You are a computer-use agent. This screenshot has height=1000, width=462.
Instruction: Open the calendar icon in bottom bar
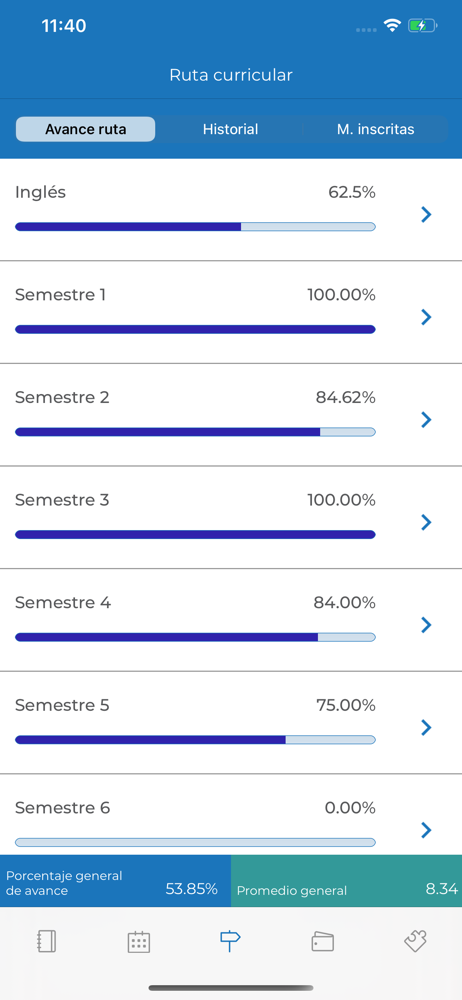pyautogui.click(x=138, y=942)
